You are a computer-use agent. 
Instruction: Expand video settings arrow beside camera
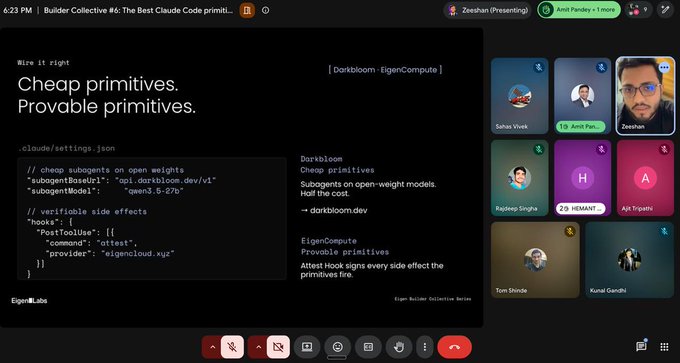click(x=258, y=347)
